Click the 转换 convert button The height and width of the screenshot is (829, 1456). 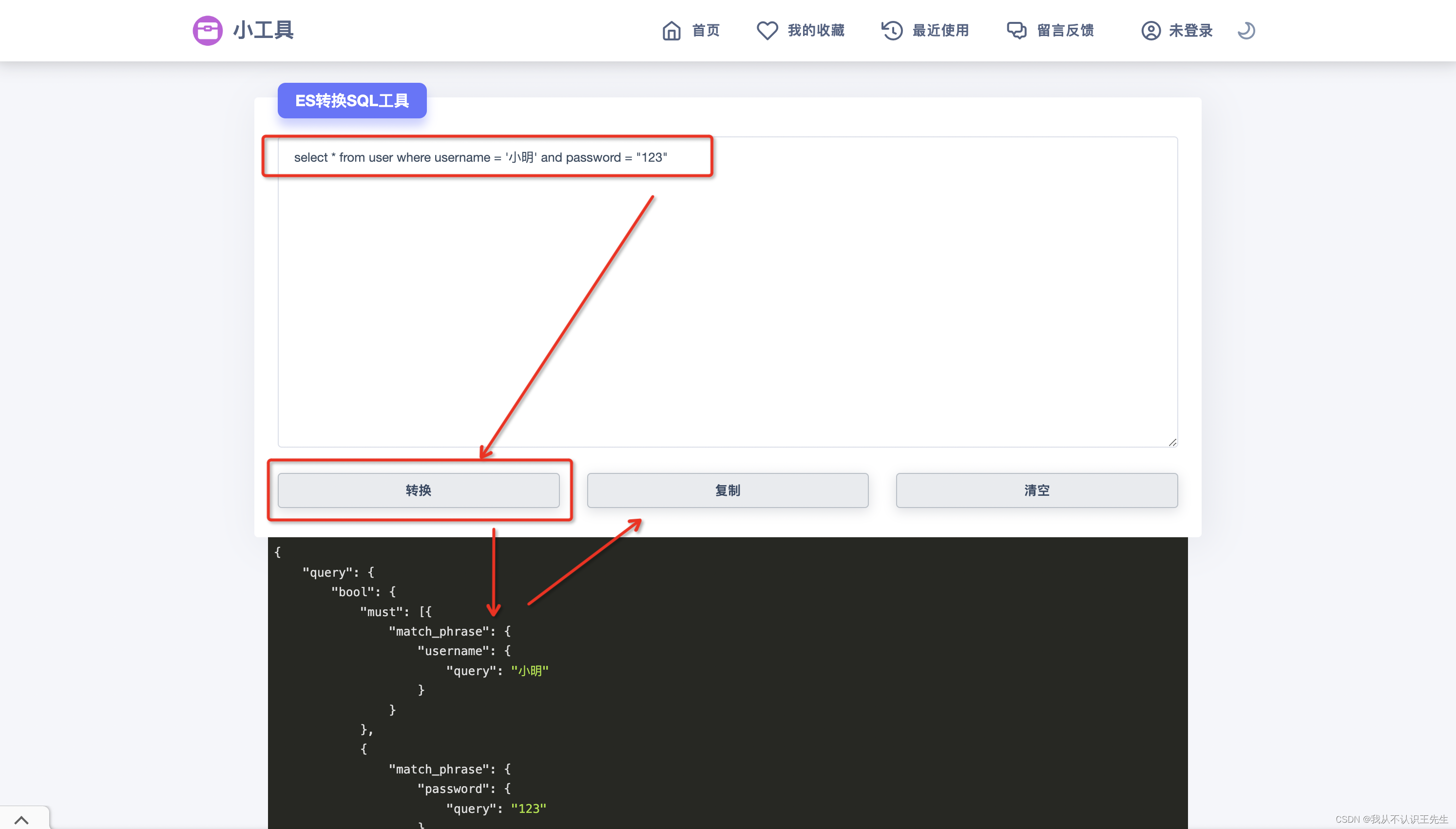tap(419, 490)
